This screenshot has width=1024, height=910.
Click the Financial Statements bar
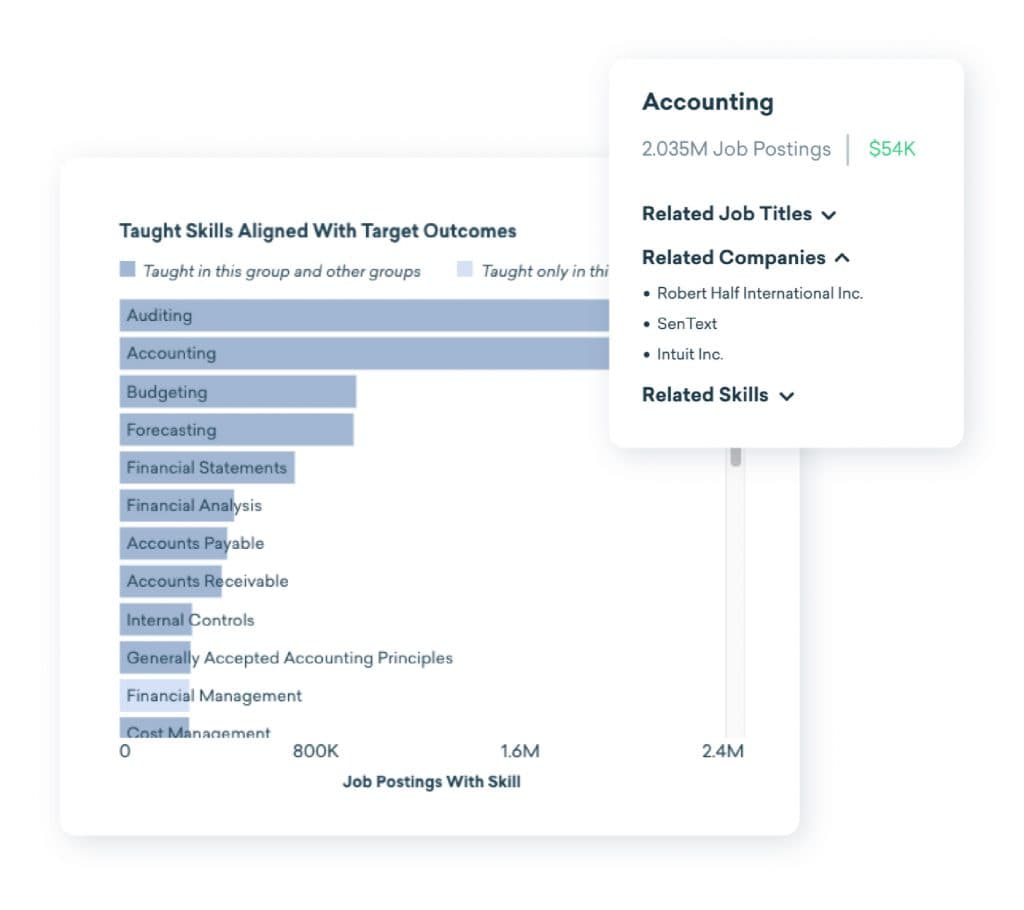pyautogui.click(x=207, y=468)
